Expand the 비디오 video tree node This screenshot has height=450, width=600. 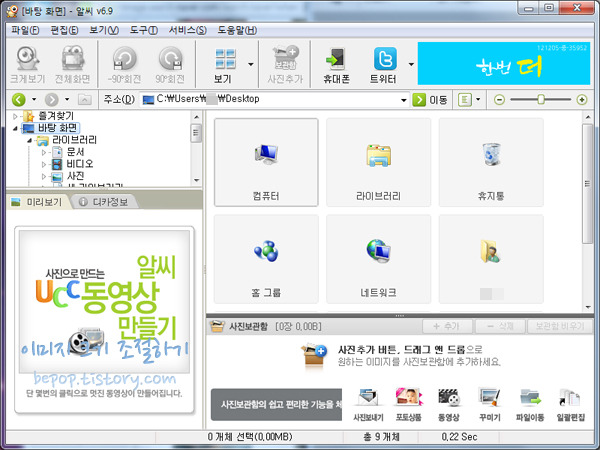click(x=44, y=165)
